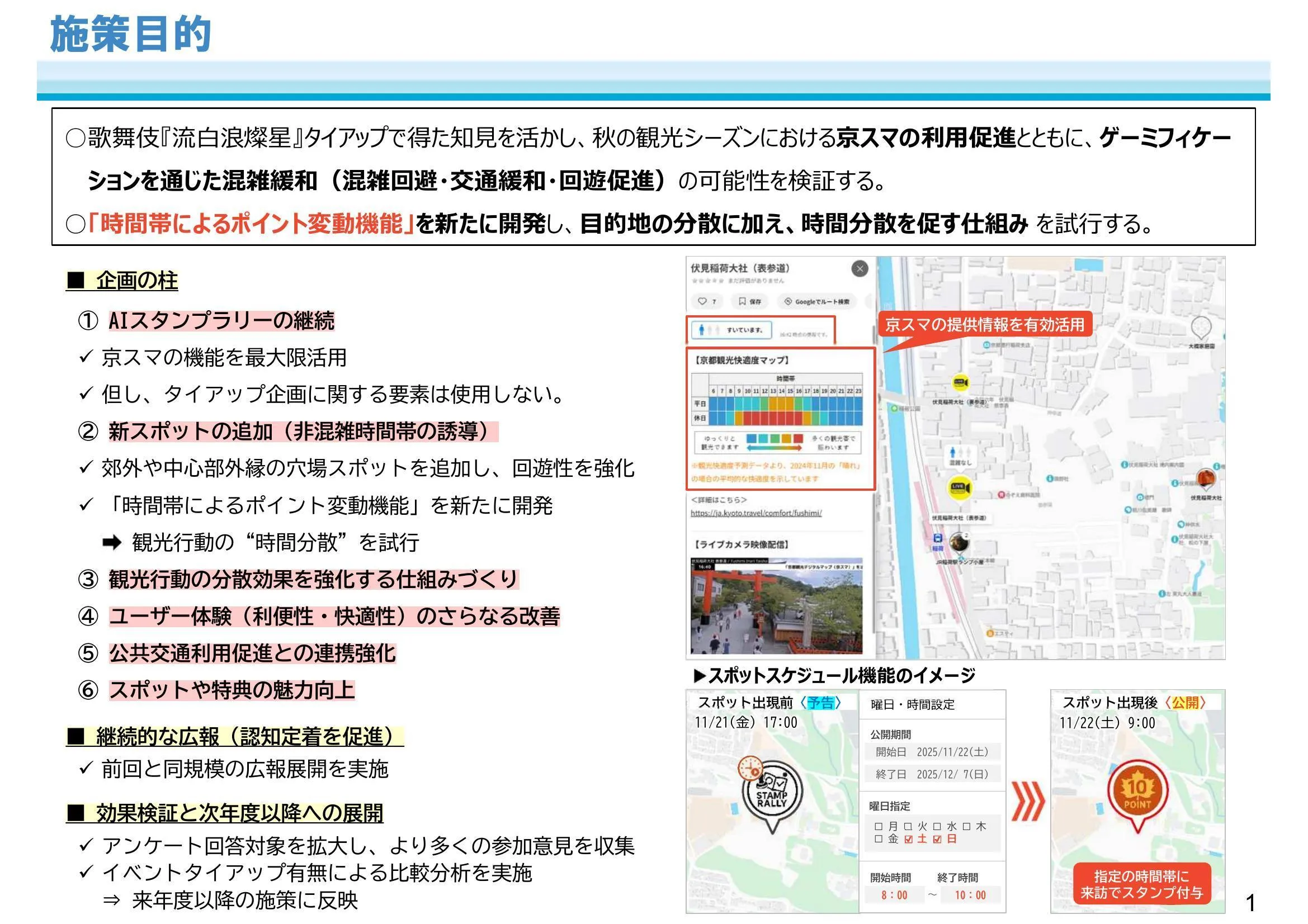Click the 稲荷 station train icon

click(938, 538)
